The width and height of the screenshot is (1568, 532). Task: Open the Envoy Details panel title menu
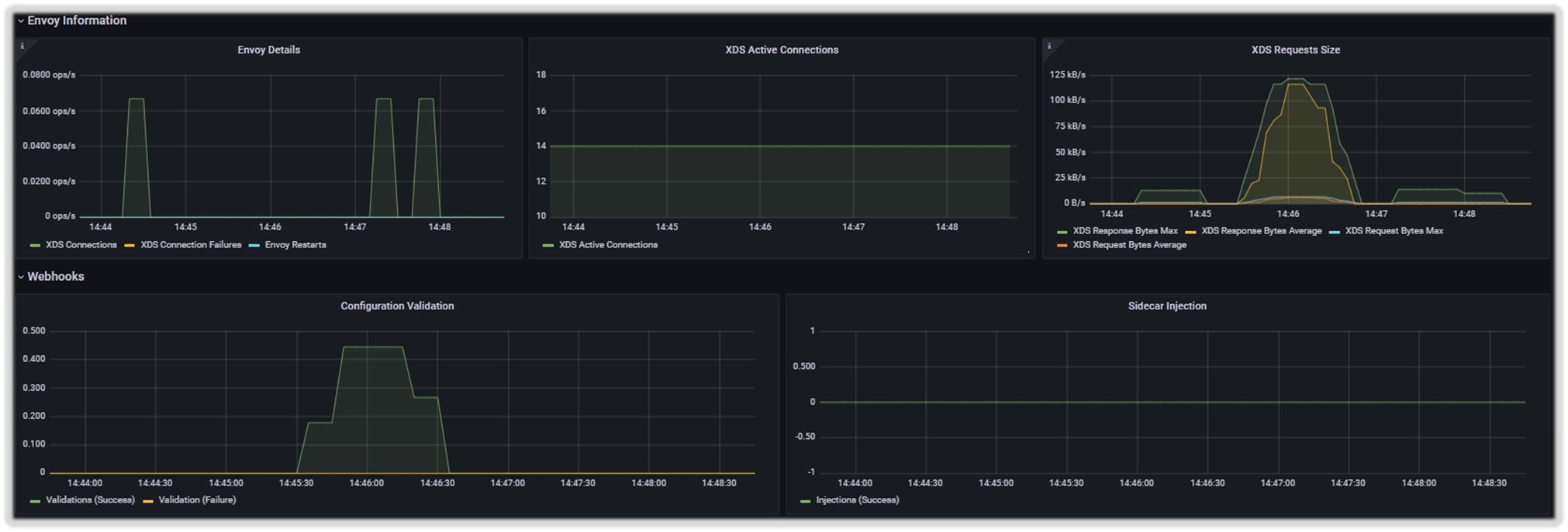click(268, 50)
